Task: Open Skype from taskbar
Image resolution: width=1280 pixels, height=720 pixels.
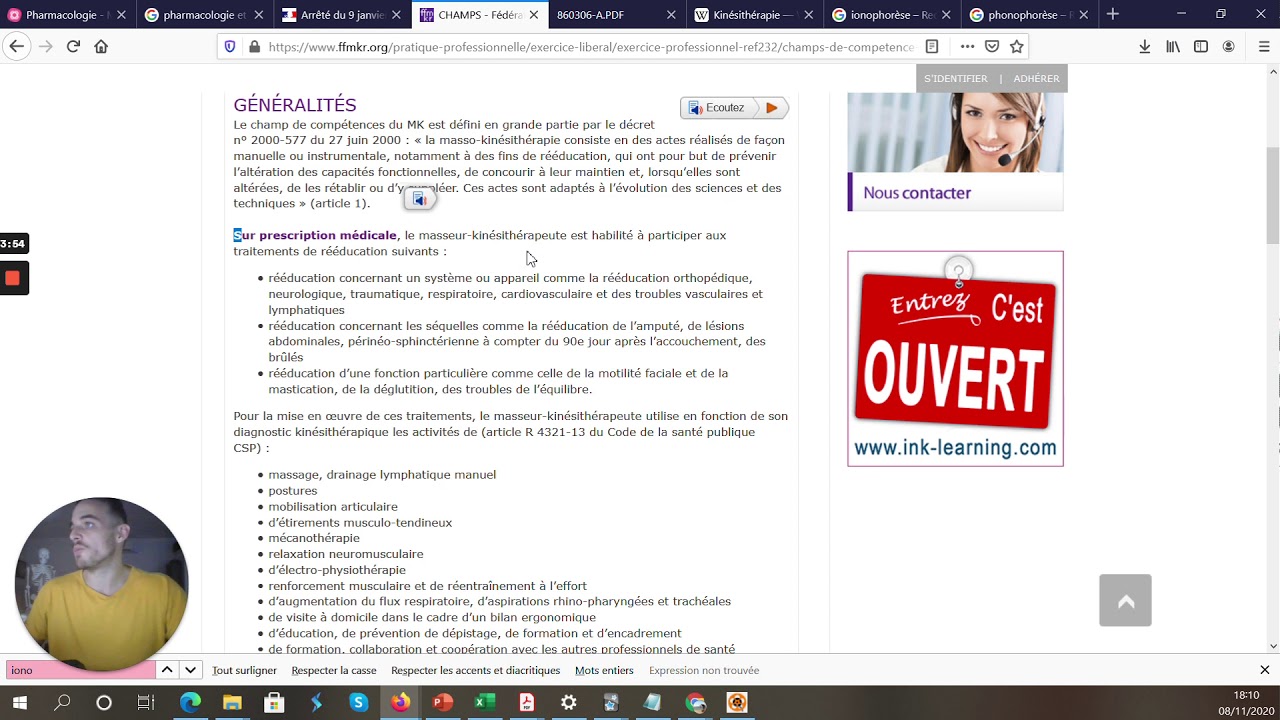Action: 358,702
